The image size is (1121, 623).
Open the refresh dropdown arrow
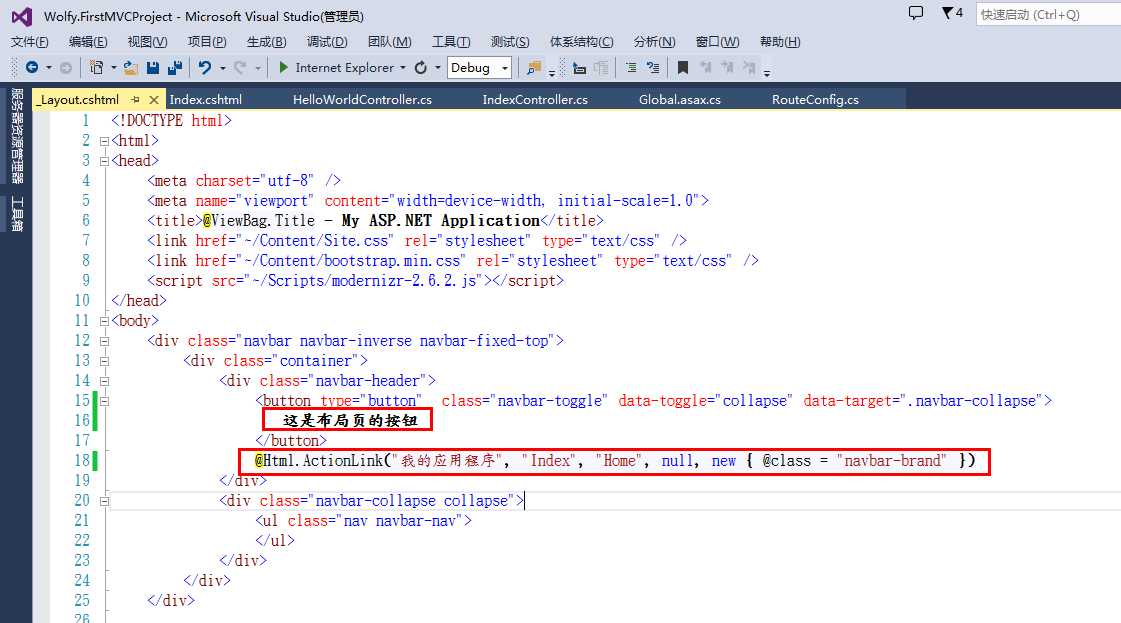pyautogui.click(x=438, y=68)
